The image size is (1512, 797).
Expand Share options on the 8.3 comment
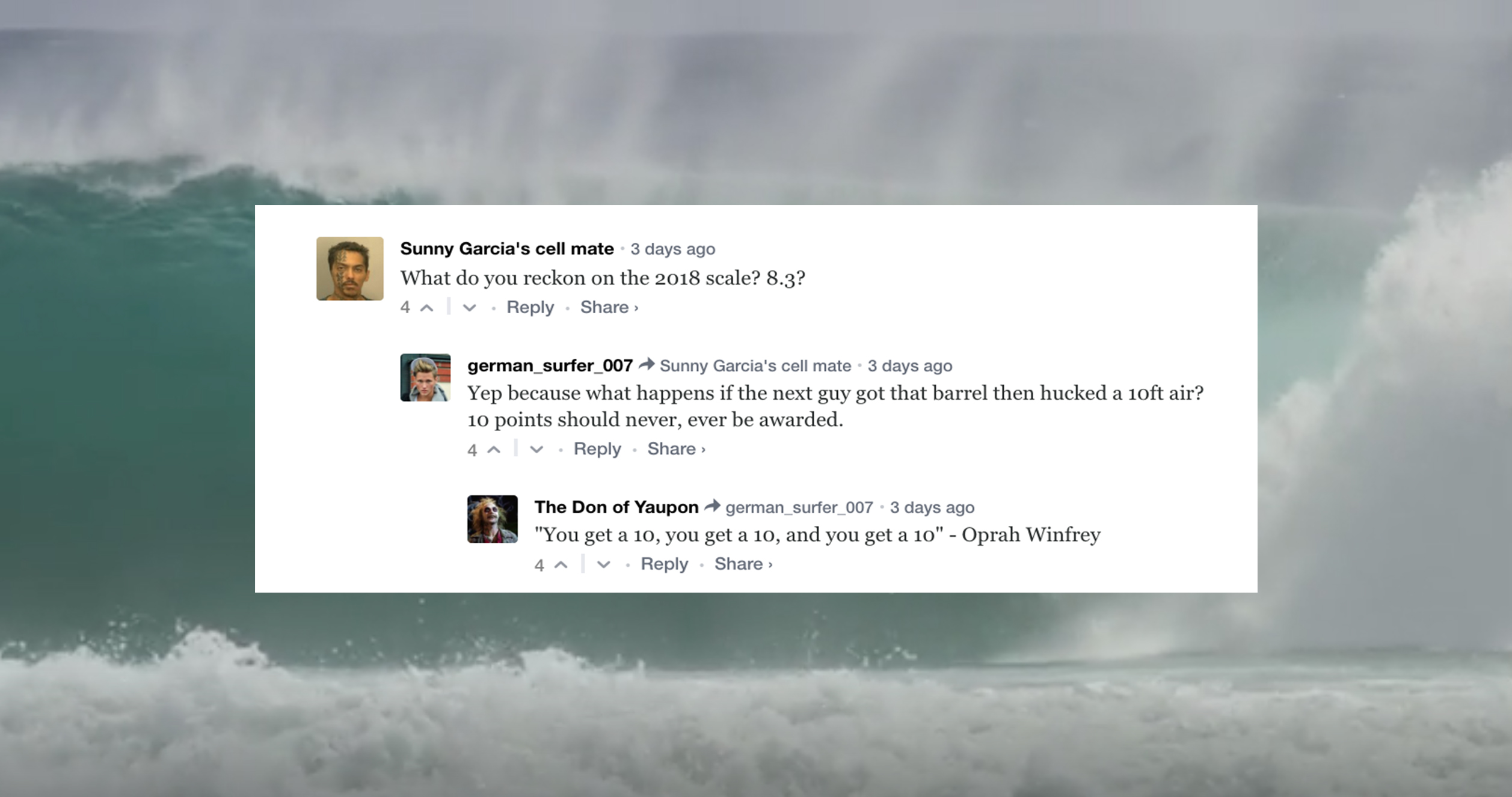(x=609, y=307)
